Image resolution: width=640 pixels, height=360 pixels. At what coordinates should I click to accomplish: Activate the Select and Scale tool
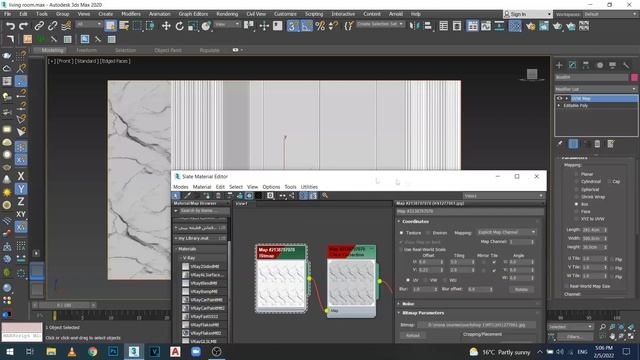point(193,26)
